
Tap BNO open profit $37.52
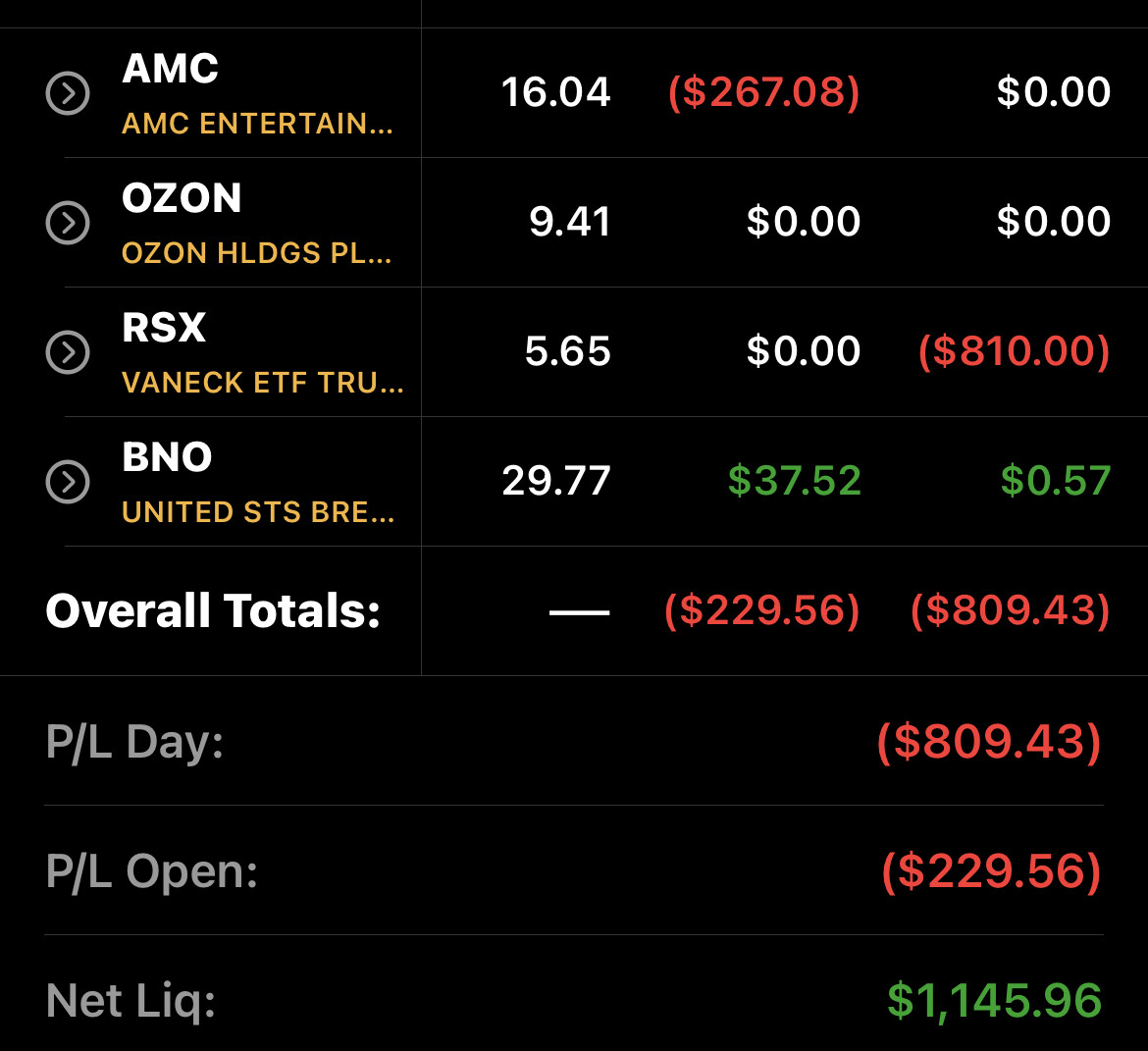795,481
